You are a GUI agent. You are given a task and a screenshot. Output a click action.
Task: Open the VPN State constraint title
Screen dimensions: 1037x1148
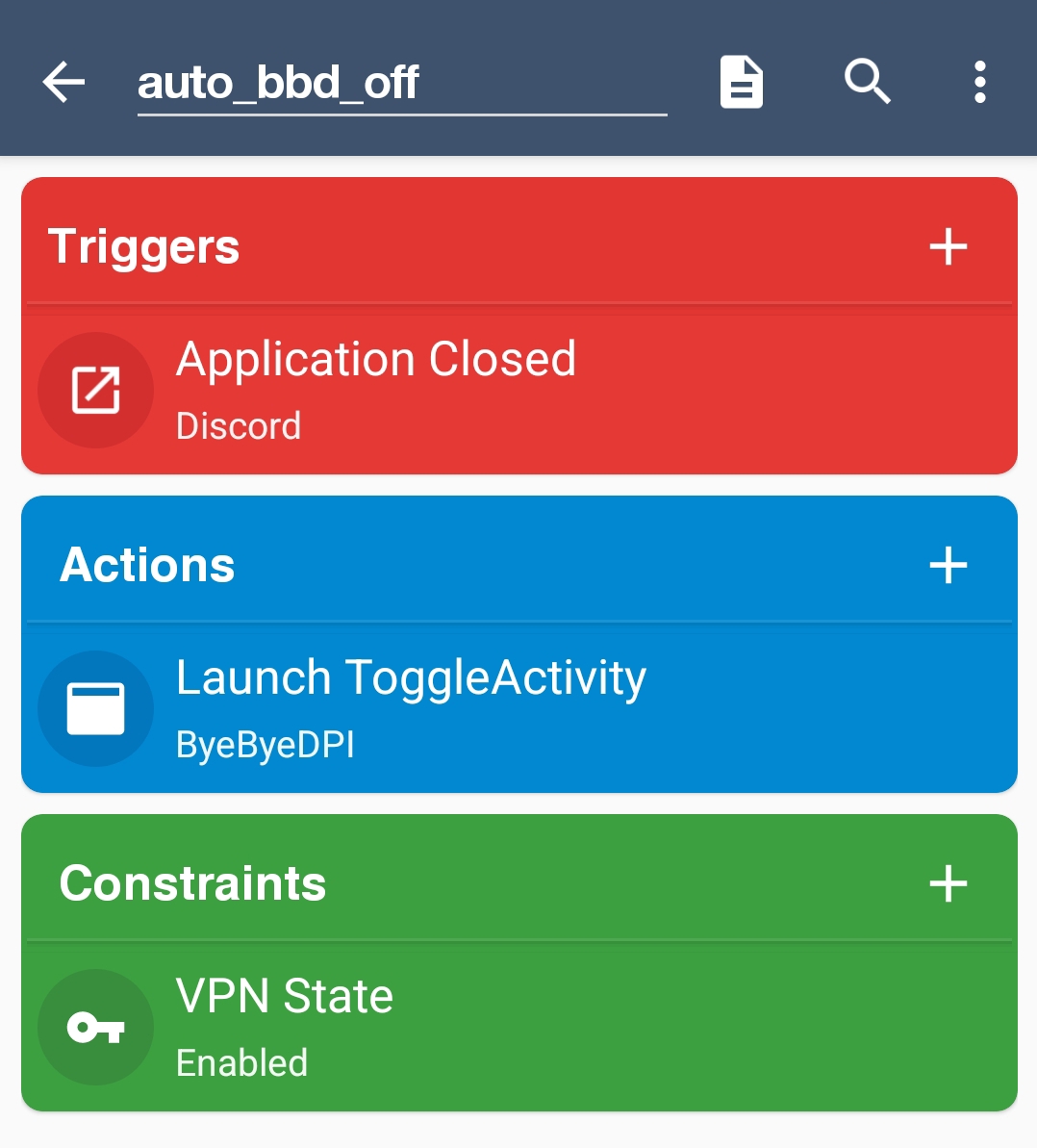click(x=285, y=997)
